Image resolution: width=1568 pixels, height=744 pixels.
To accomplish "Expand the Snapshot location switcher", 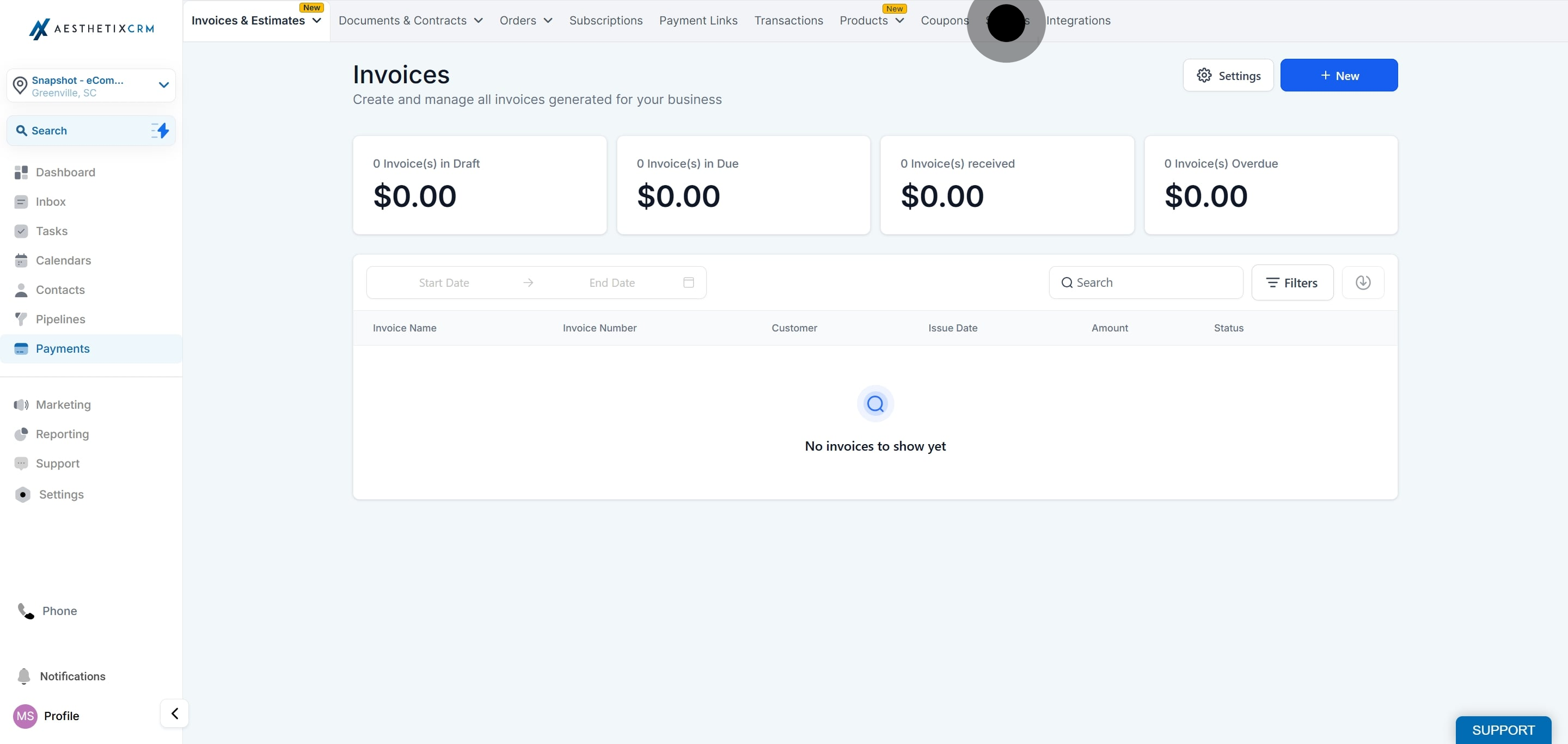I will pyautogui.click(x=163, y=85).
